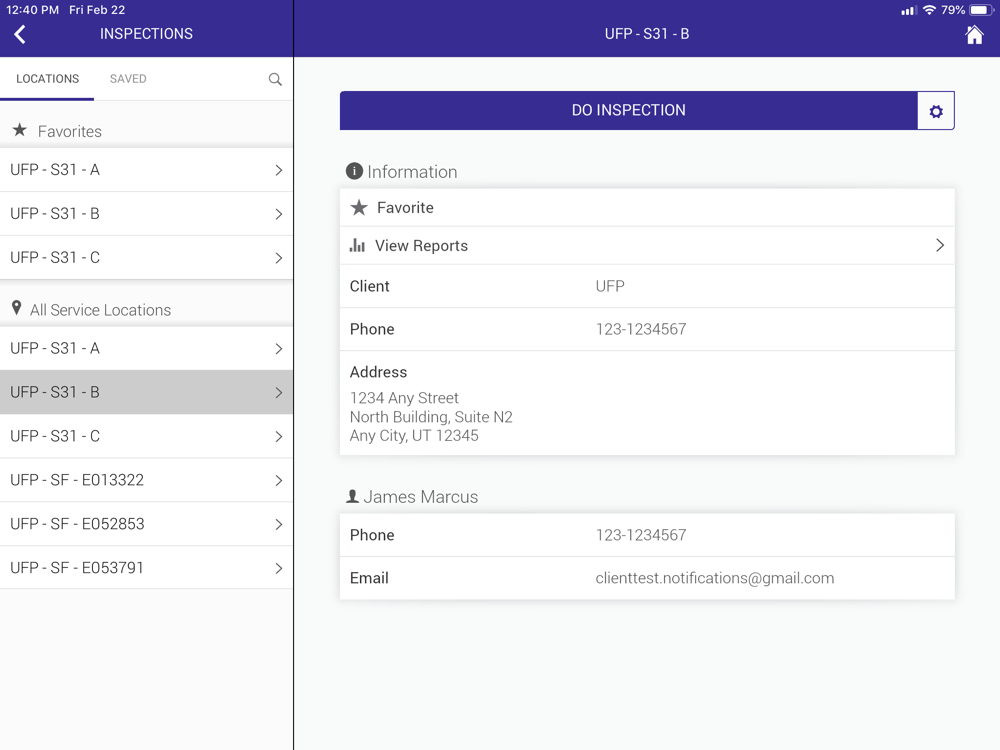The image size is (1000, 750).
Task: Select highlighted UFP - S31 - B location
Action: [x=146, y=392]
